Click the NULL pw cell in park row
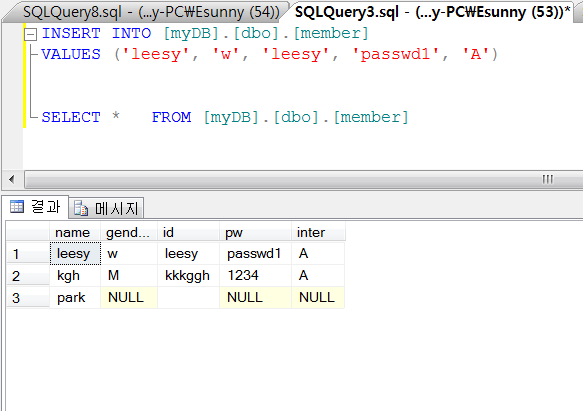The image size is (583, 411). tap(255, 298)
